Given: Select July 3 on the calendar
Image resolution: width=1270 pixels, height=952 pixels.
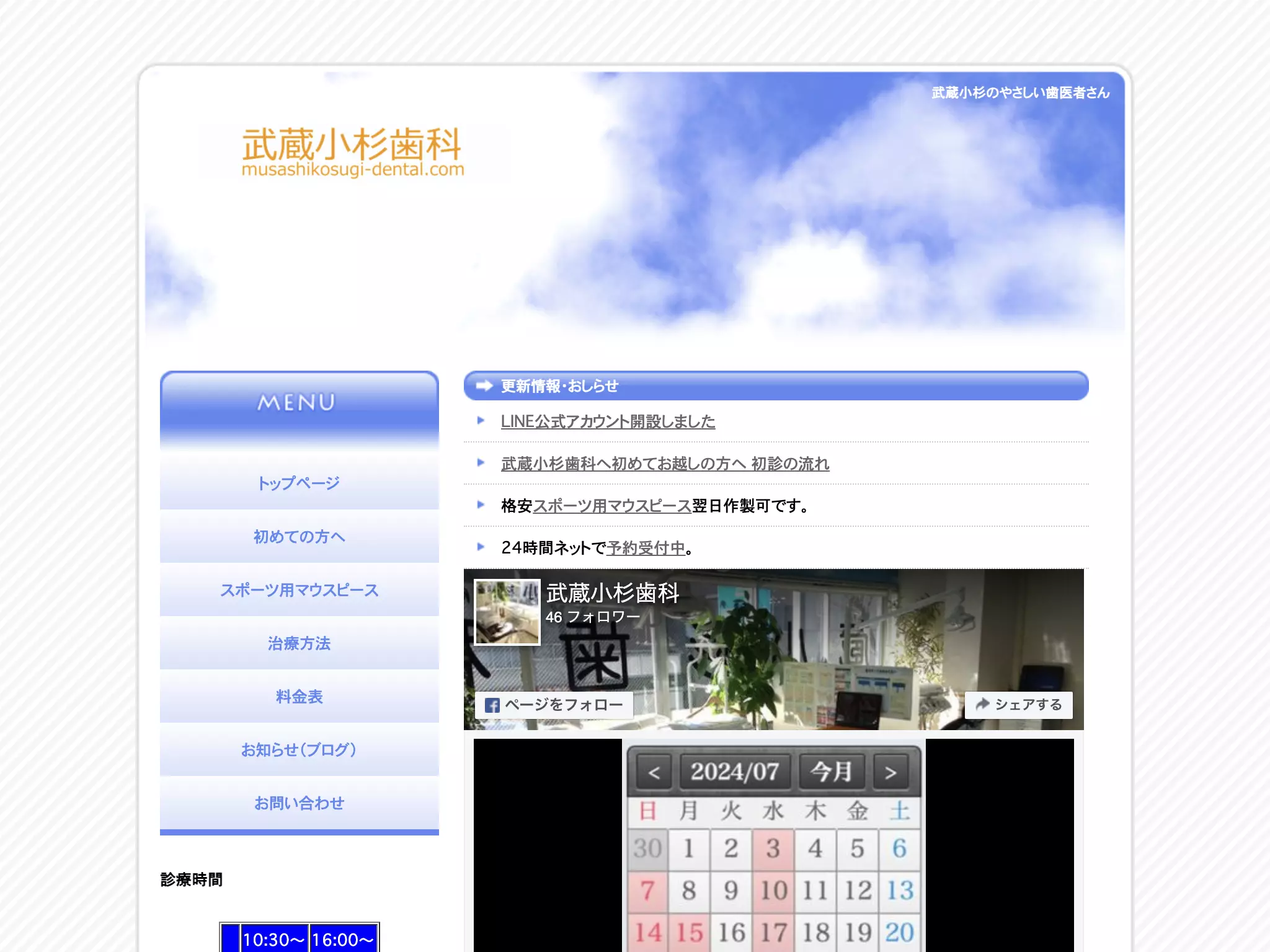Looking at the screenshot, I should [773, 848].
